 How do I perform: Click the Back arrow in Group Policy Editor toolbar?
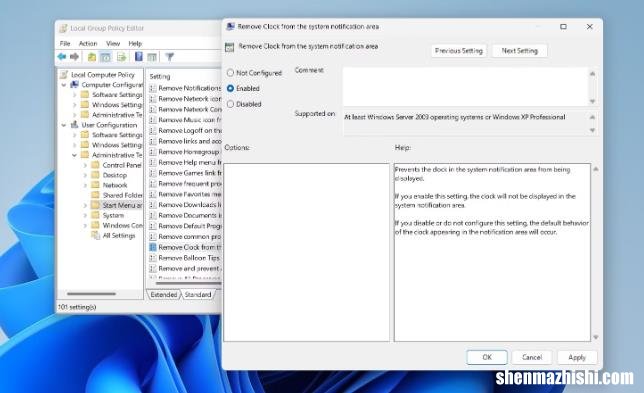pyautogui.click(x=62, y=57)
